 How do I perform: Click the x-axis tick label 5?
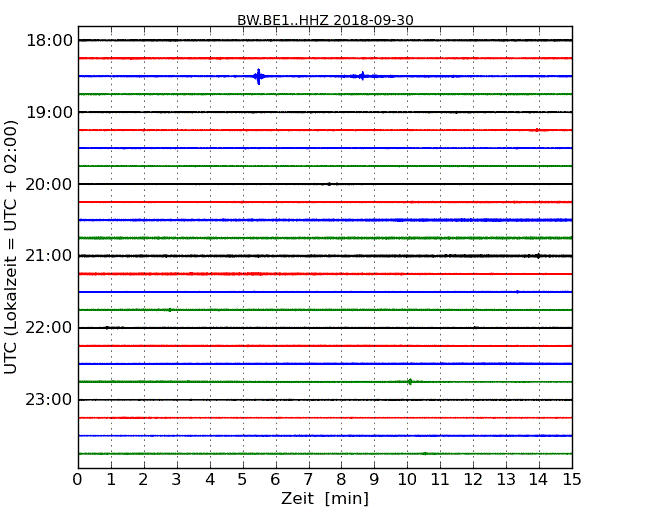pos(243,480)
